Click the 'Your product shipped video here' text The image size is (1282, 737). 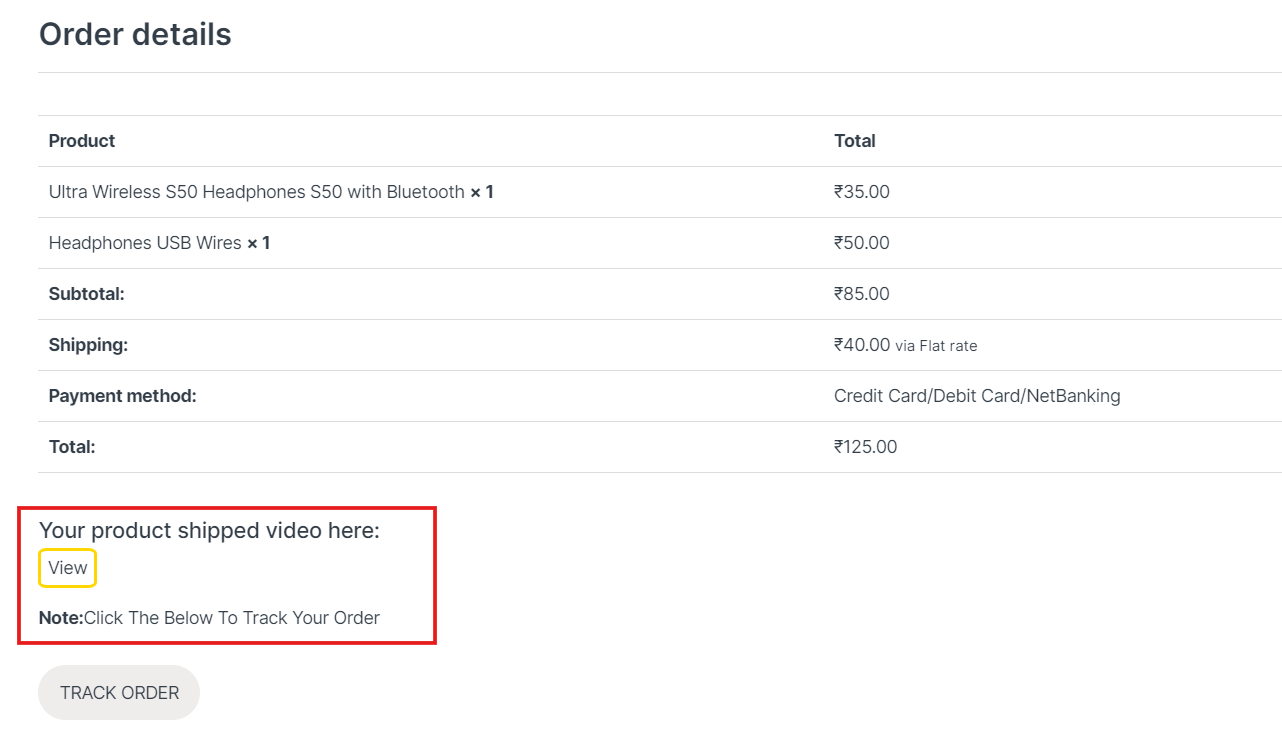[x=209, y=531]
